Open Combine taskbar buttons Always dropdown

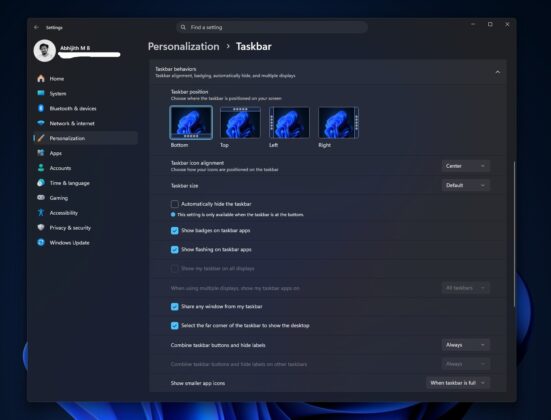(466, 345)
